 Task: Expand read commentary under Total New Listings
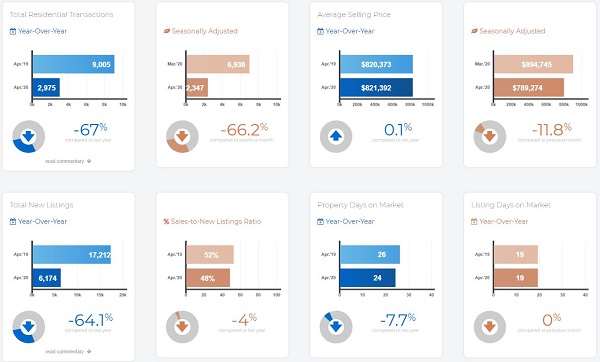point(68,351)
